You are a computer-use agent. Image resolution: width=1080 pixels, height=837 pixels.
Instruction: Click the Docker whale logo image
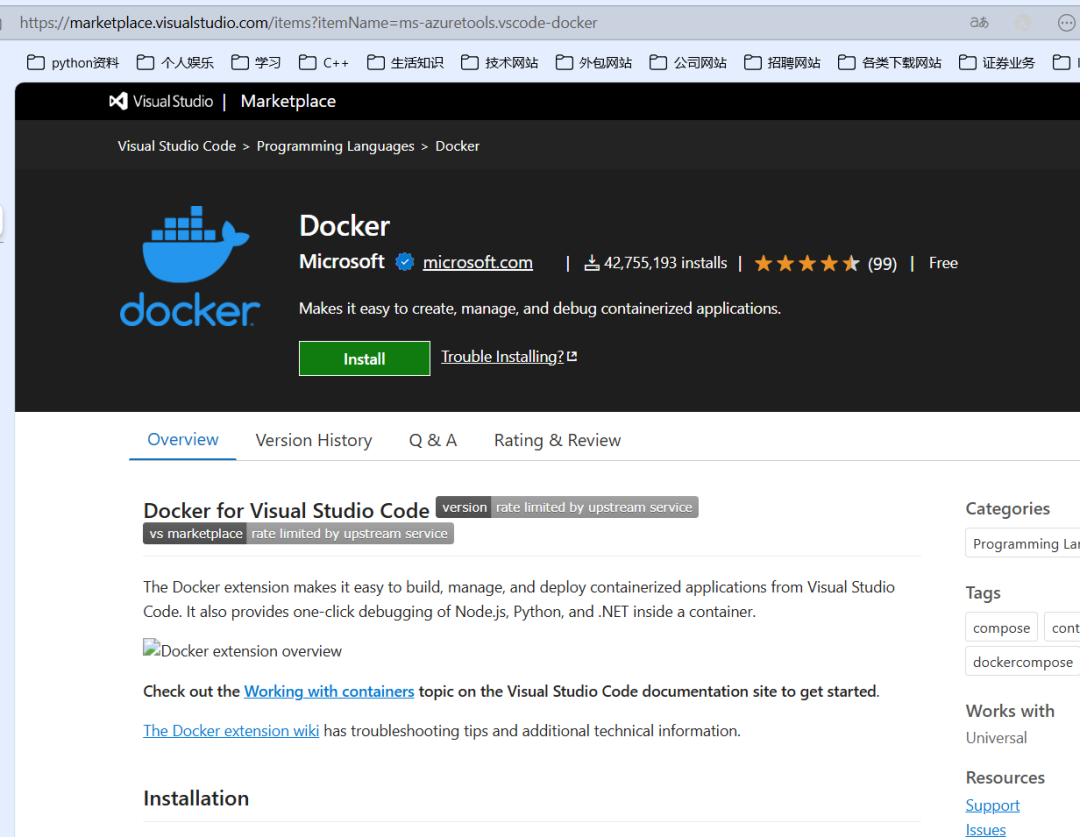coord(189,266)
